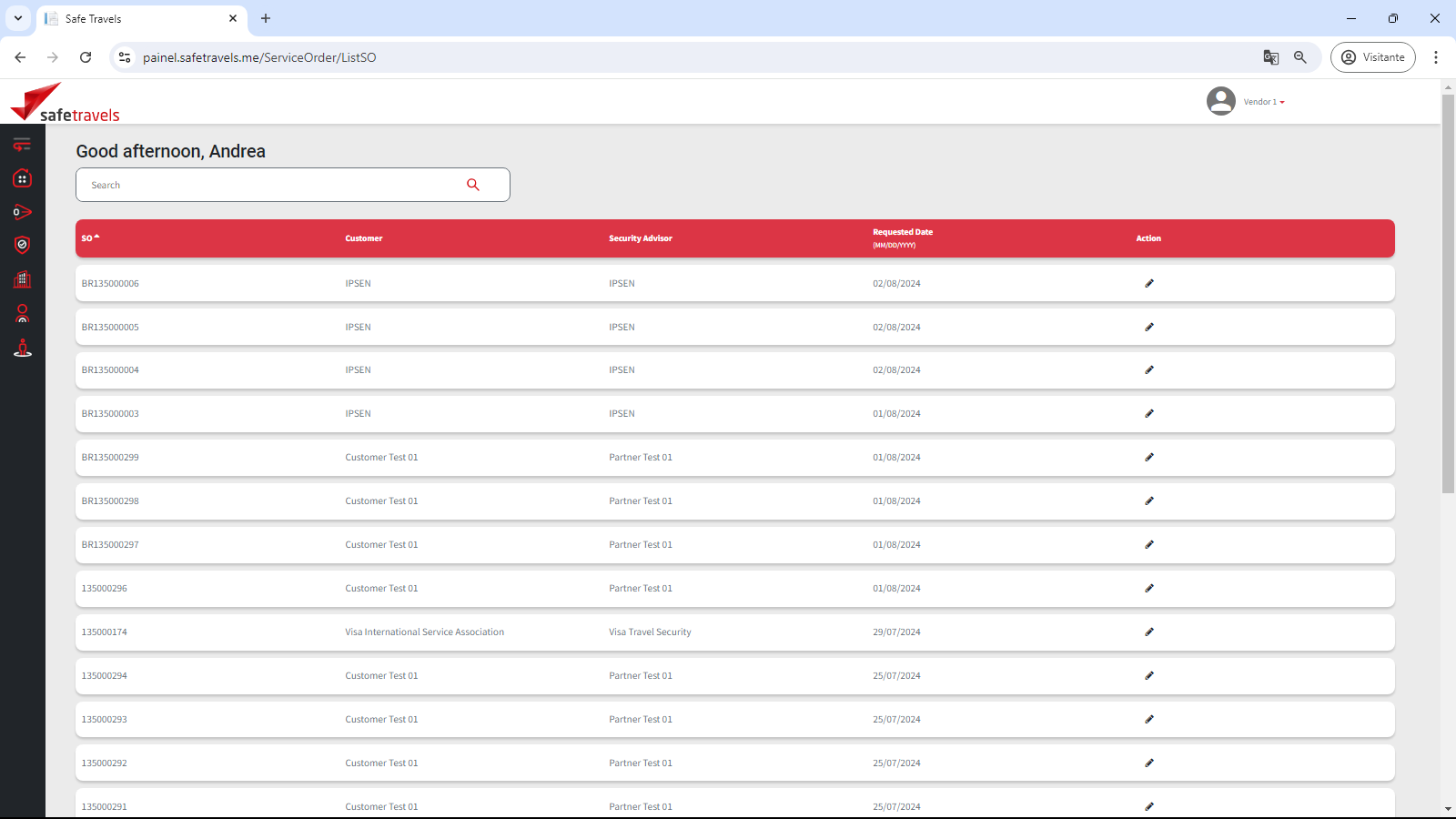Open the home dashboard sidebar icon
Screen dimensions: 1456x819
[22, 178]
